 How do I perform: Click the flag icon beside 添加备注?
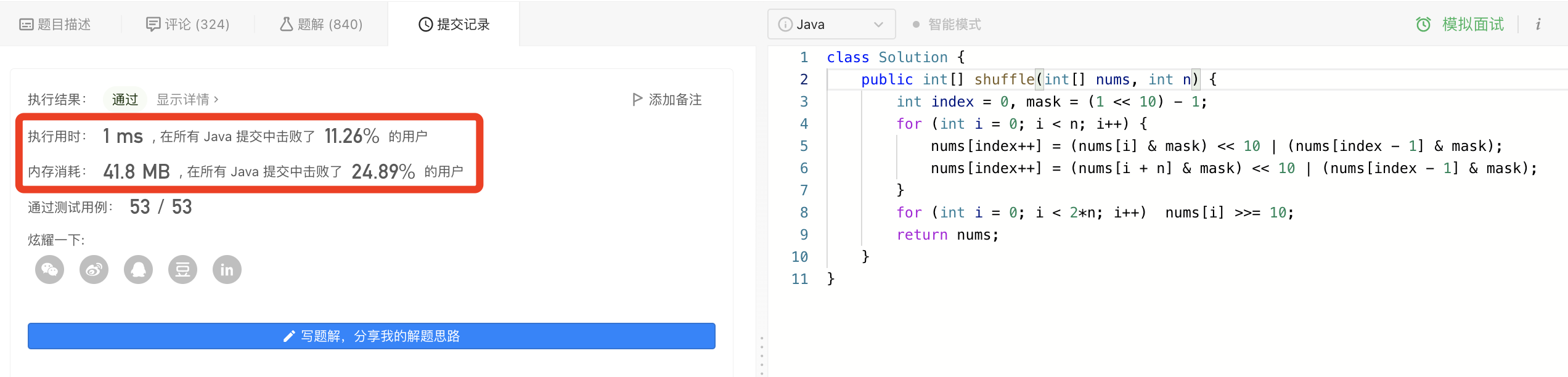click(x=637, y=99)
